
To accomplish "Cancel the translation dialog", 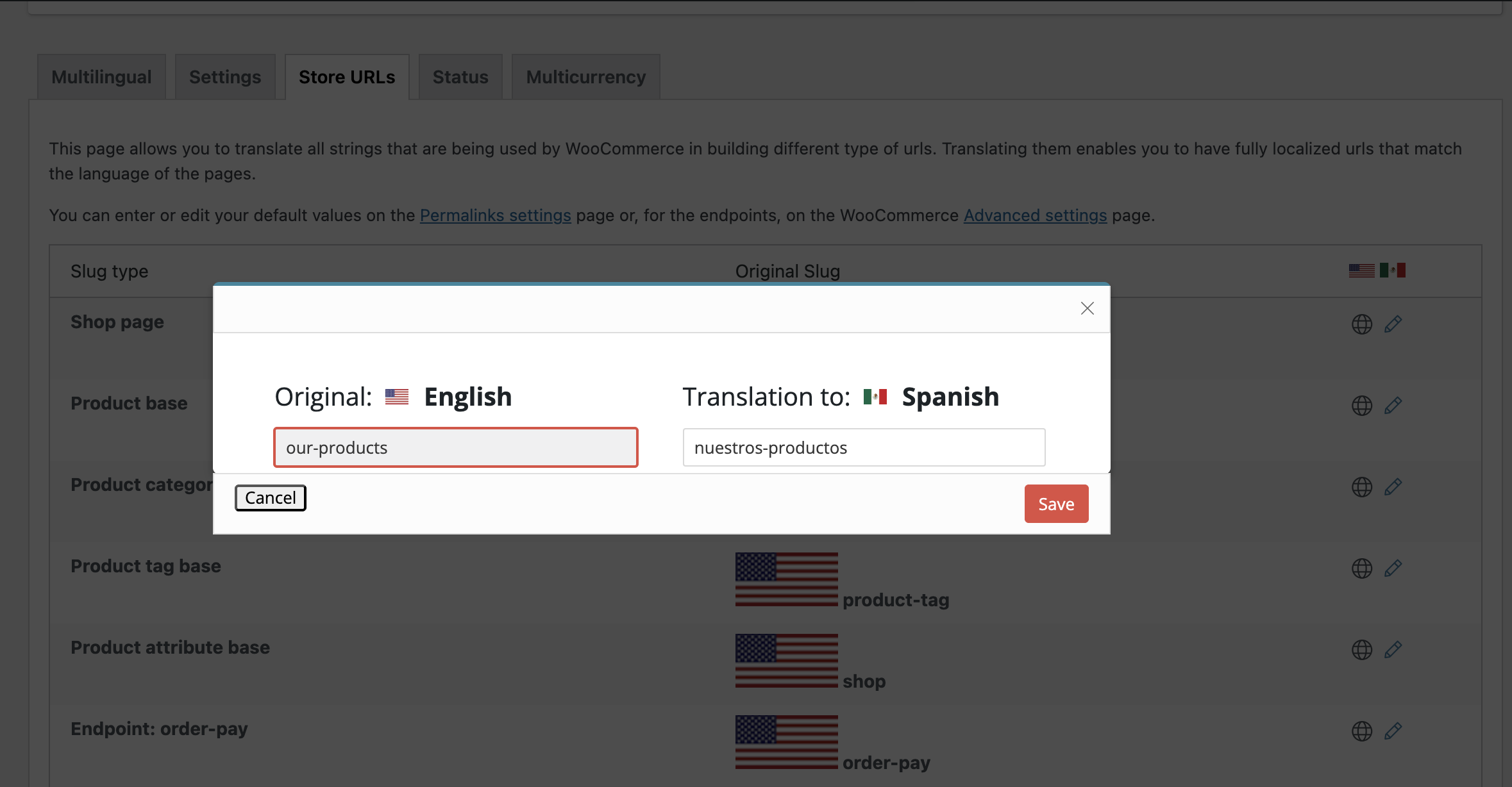I will click(x=271, y=498).
